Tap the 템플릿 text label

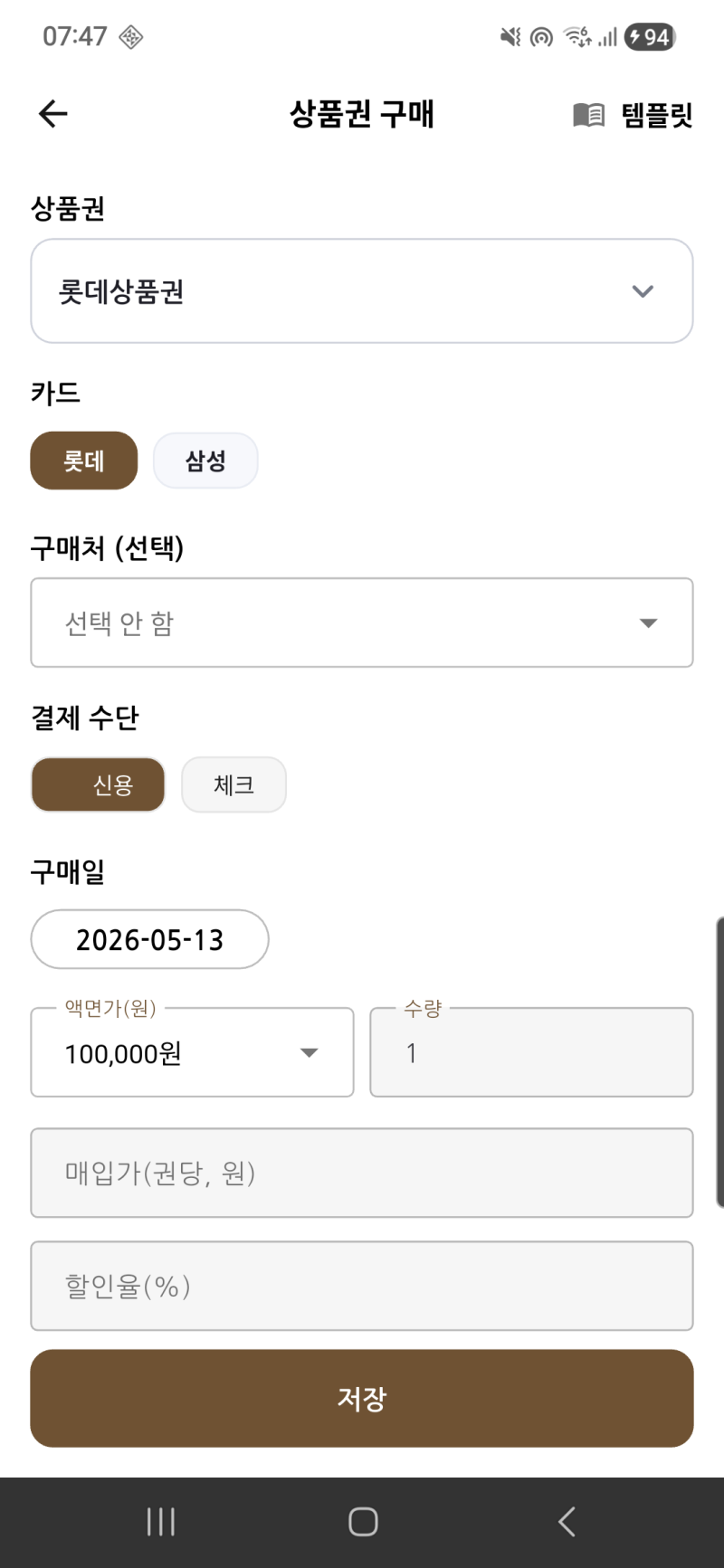pyautogui.click(x=657, y=115)
